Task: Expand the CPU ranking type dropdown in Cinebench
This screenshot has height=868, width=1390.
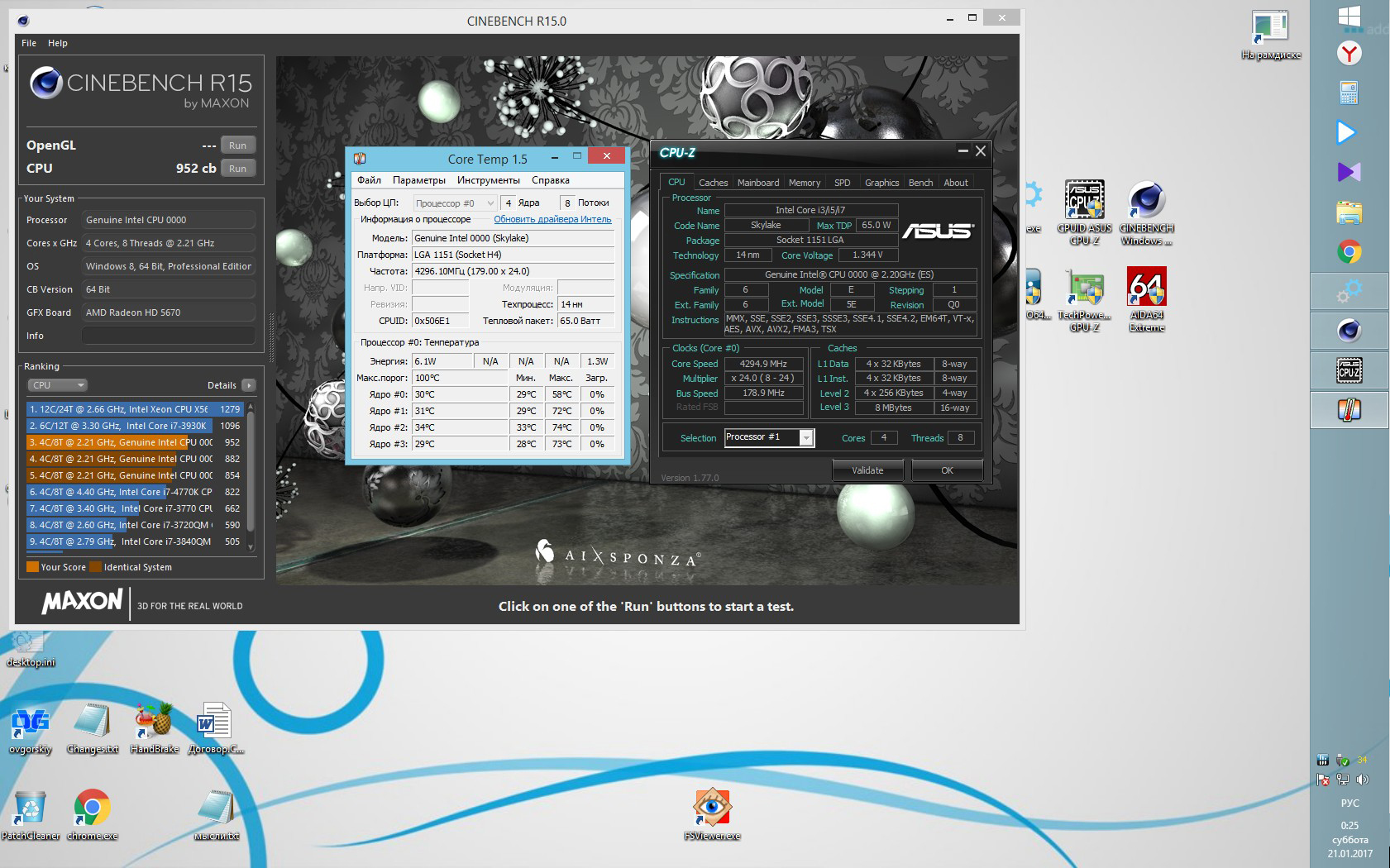Action: coord(57,385)
